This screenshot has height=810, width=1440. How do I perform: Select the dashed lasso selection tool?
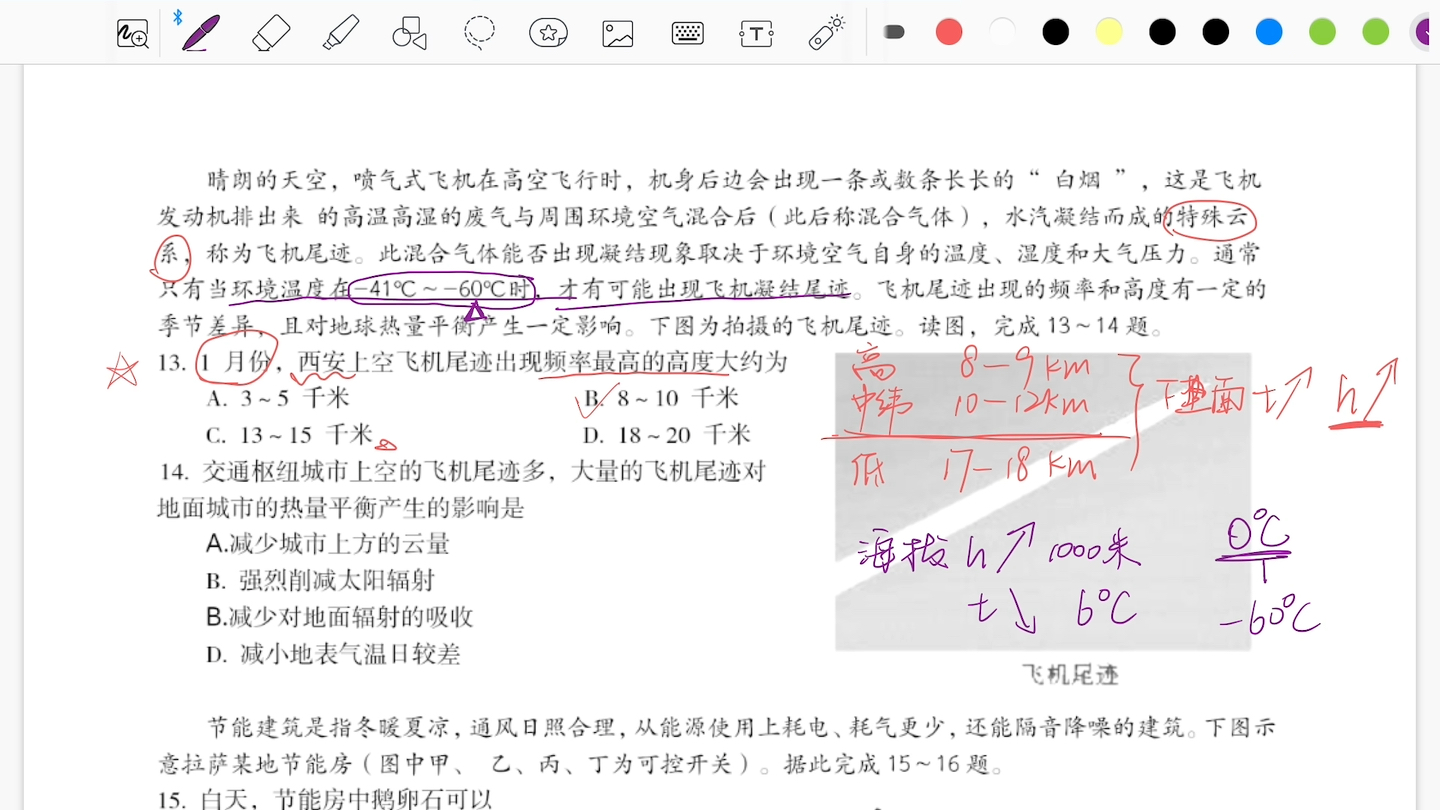480,33
